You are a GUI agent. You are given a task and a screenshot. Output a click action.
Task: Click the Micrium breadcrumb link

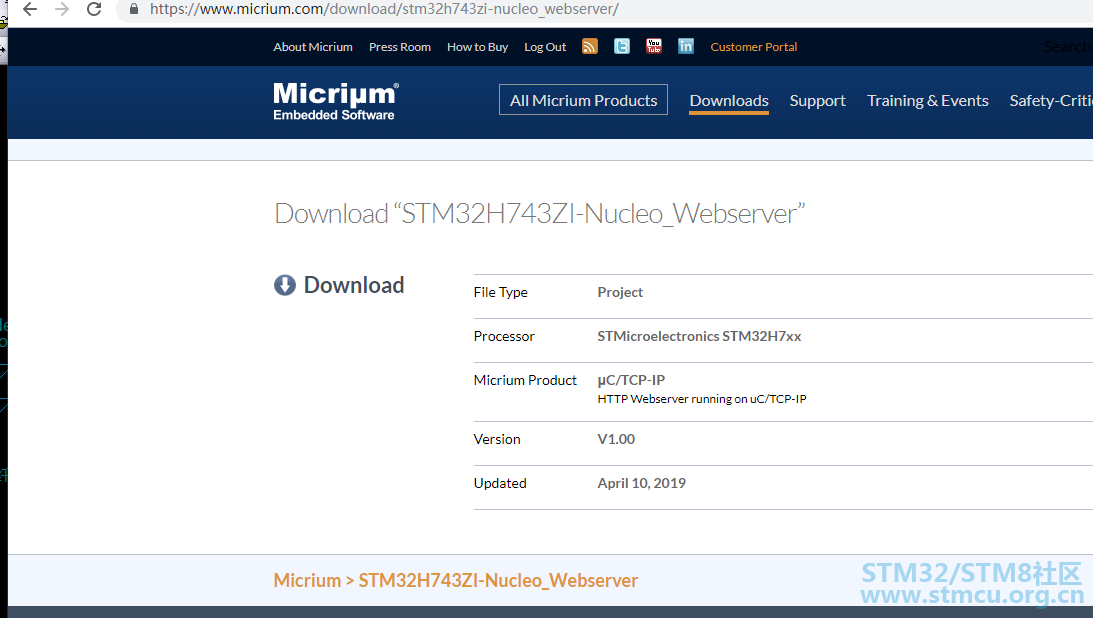tap(307, 580)
